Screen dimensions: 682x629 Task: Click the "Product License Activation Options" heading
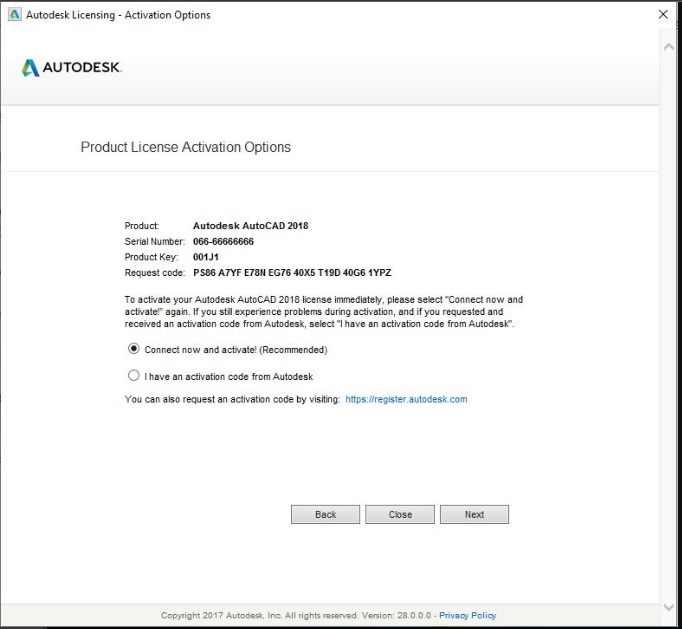click(x=185, y=147)
